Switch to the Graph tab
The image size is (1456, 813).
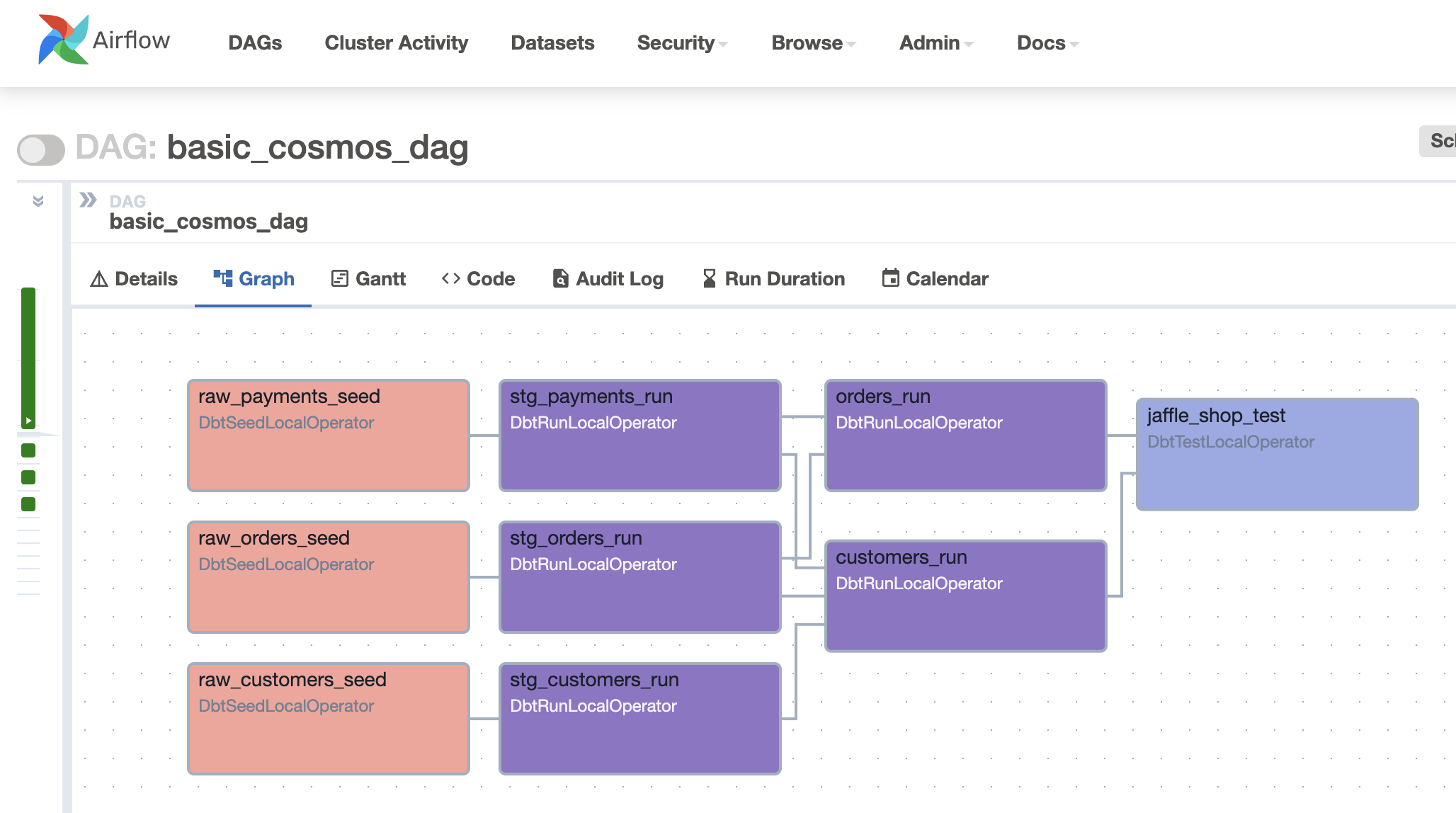tap(254, 279)
